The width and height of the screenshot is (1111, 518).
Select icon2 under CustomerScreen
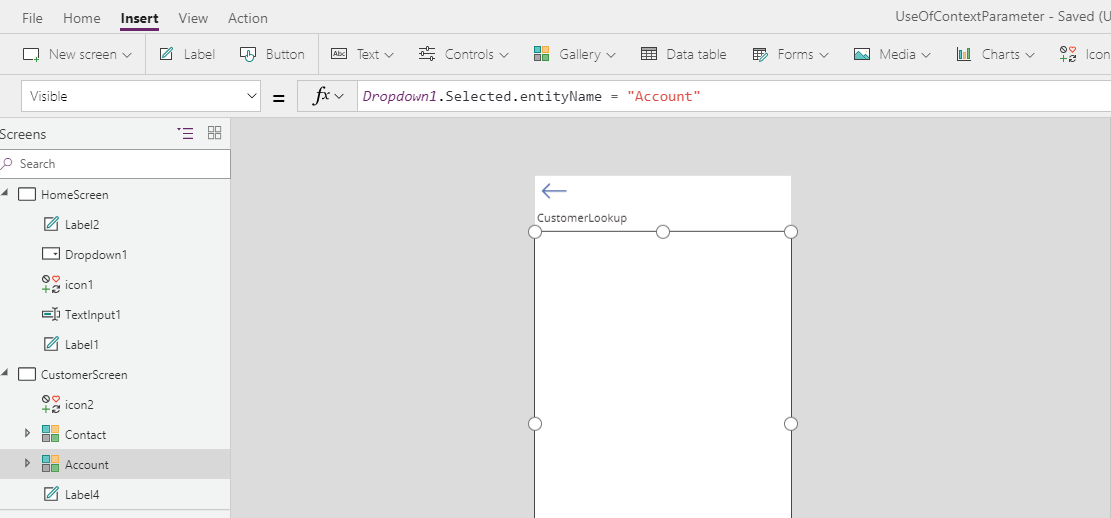[78, 405]
